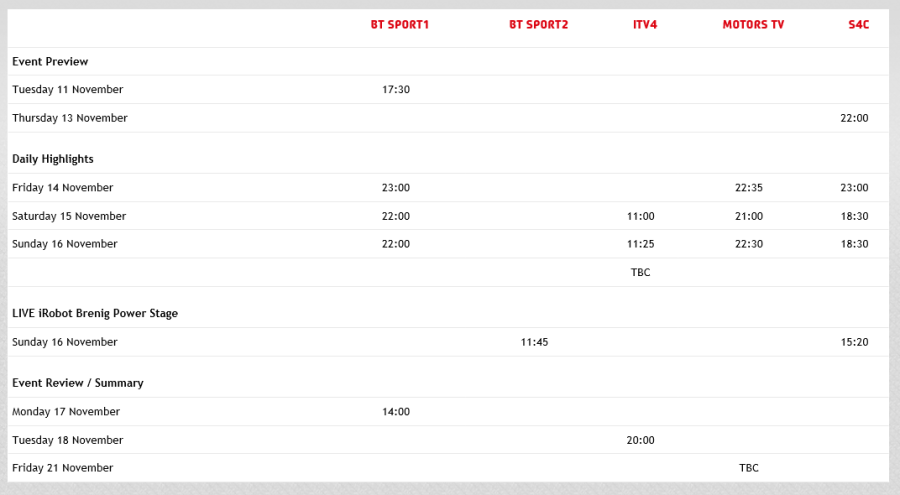This screenshot has width=900, height=495.
Task: Click the Daily Highlights section heading
Action: [53, 159]
